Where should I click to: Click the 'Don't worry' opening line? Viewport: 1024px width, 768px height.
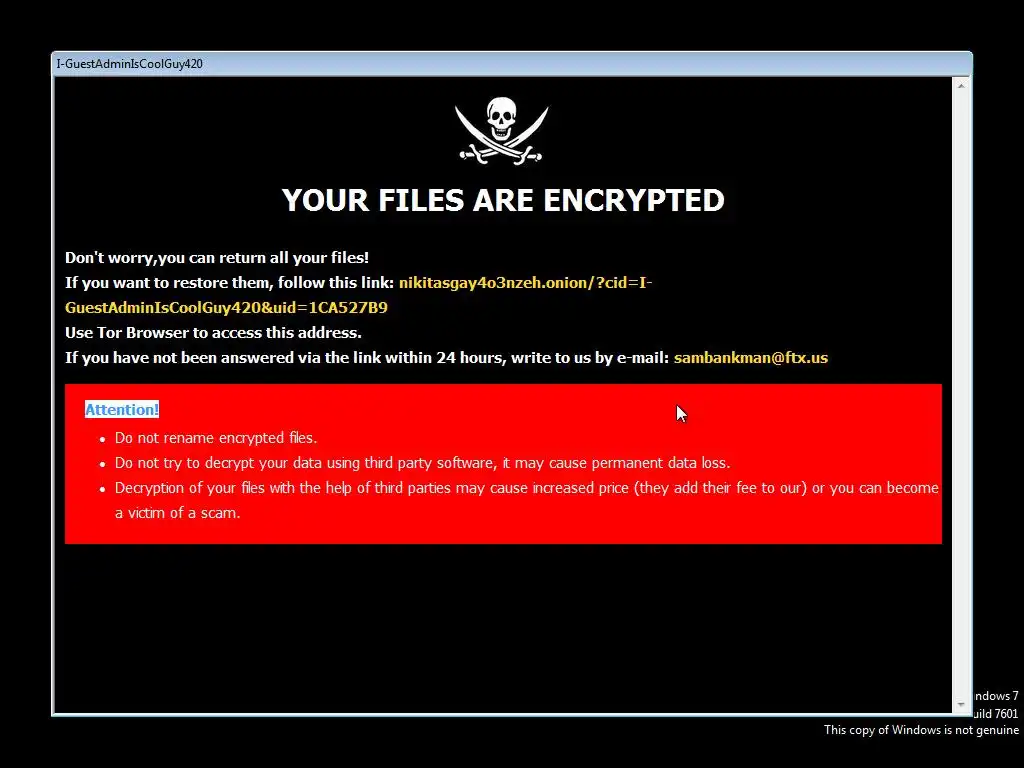(217, 257)
